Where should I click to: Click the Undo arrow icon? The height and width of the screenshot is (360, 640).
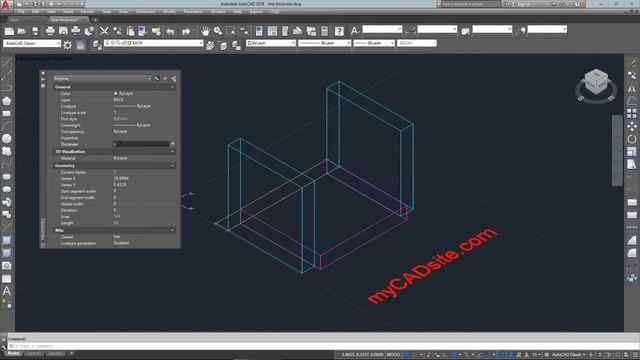[x=170, y=31]
